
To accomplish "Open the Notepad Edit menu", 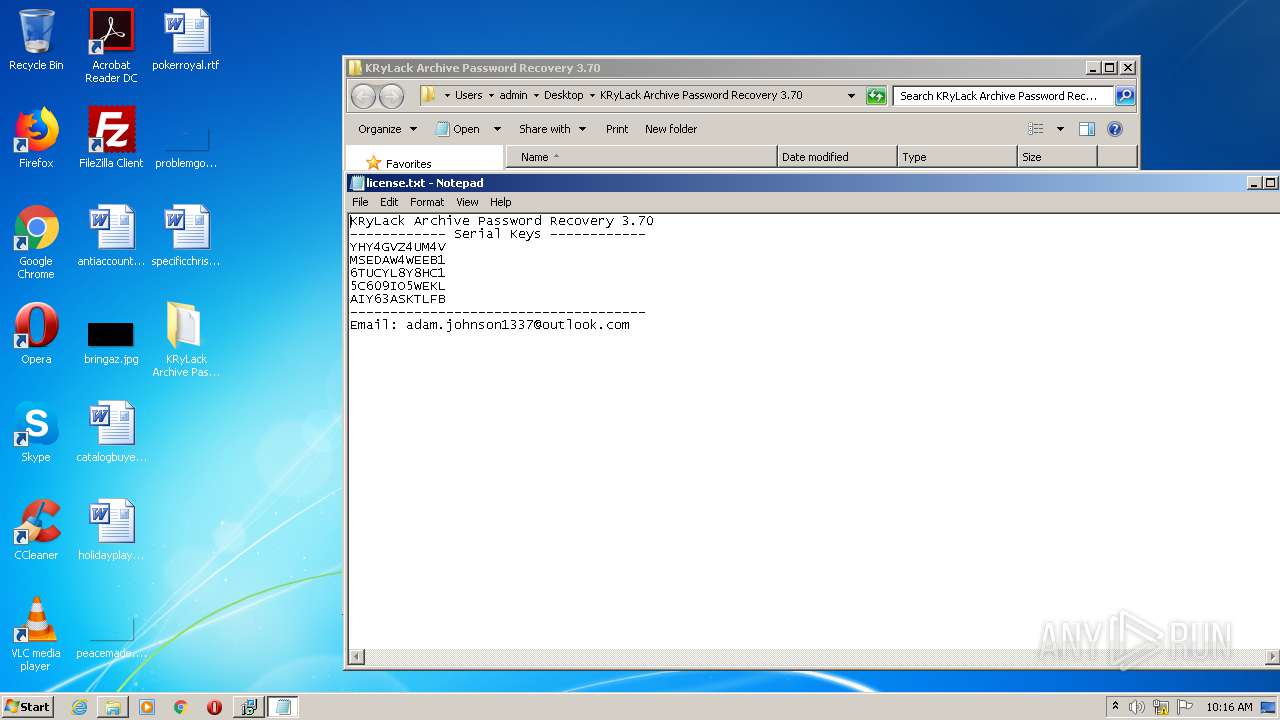I will coord(389,202).
